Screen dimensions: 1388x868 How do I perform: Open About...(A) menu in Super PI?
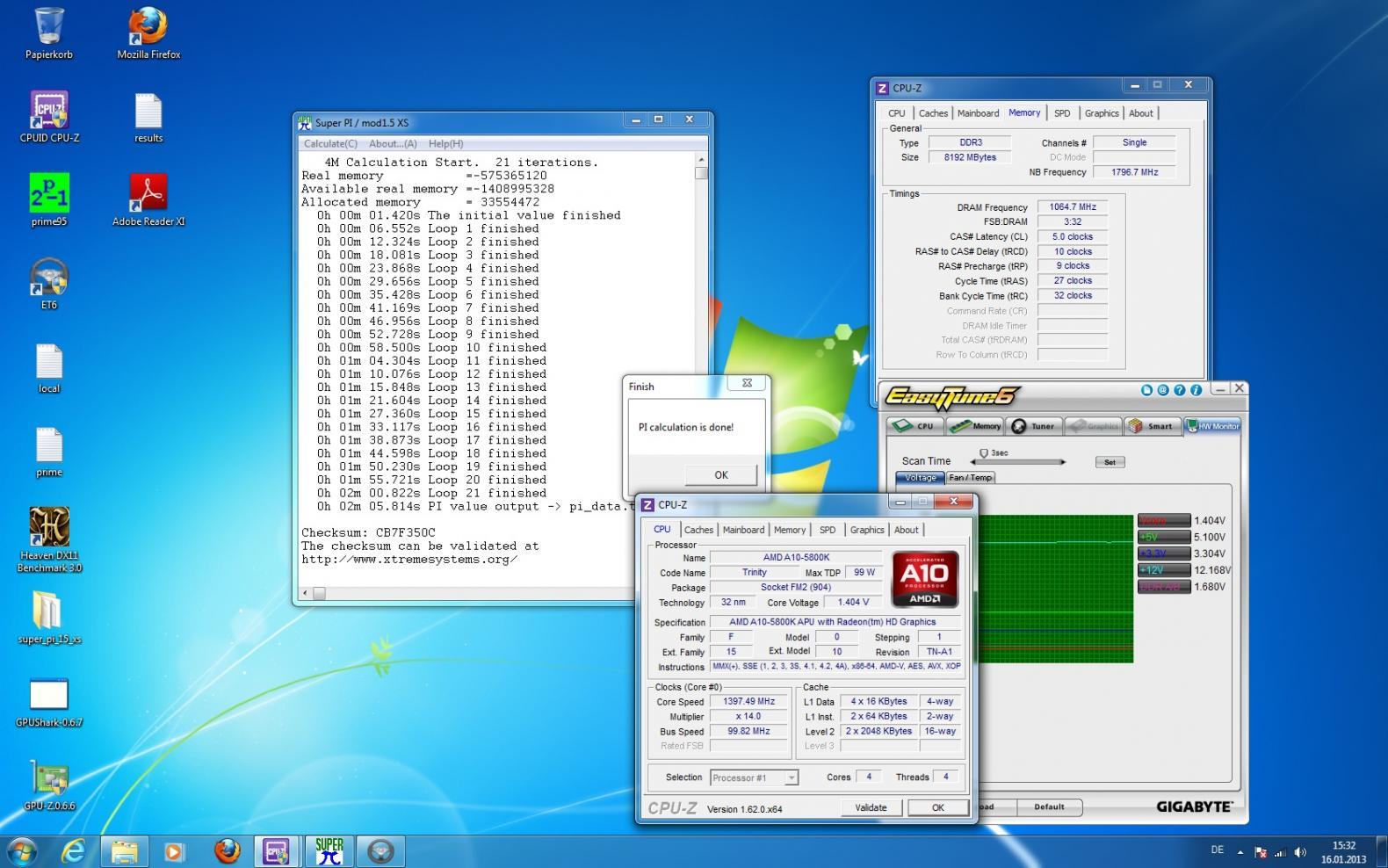[x=393, y=144]
